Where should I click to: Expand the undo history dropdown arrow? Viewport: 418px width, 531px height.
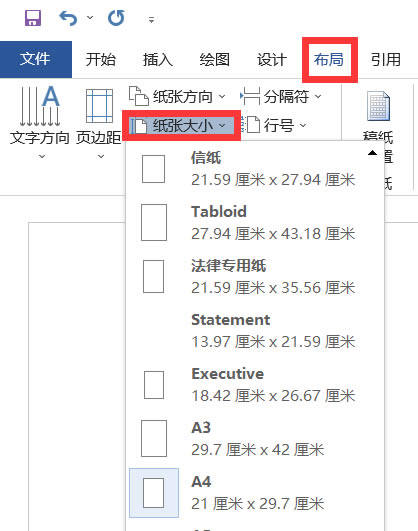(90, 17)
